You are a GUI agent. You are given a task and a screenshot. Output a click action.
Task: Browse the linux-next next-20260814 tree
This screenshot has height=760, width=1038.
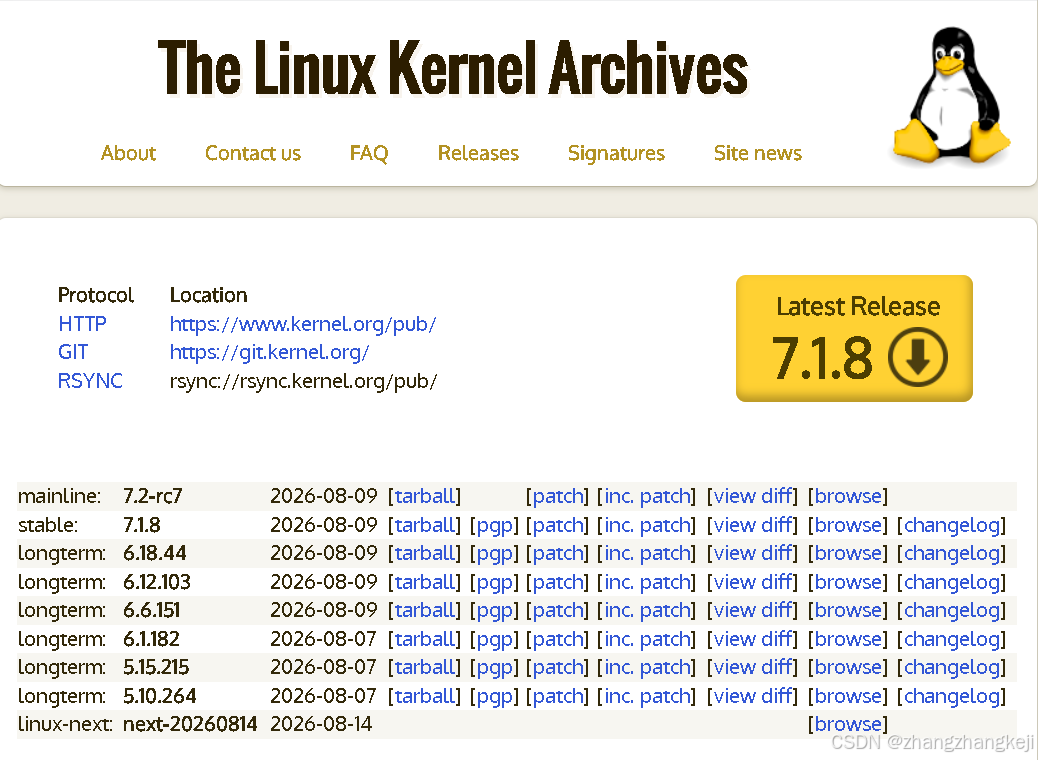(x=847, y=724)
